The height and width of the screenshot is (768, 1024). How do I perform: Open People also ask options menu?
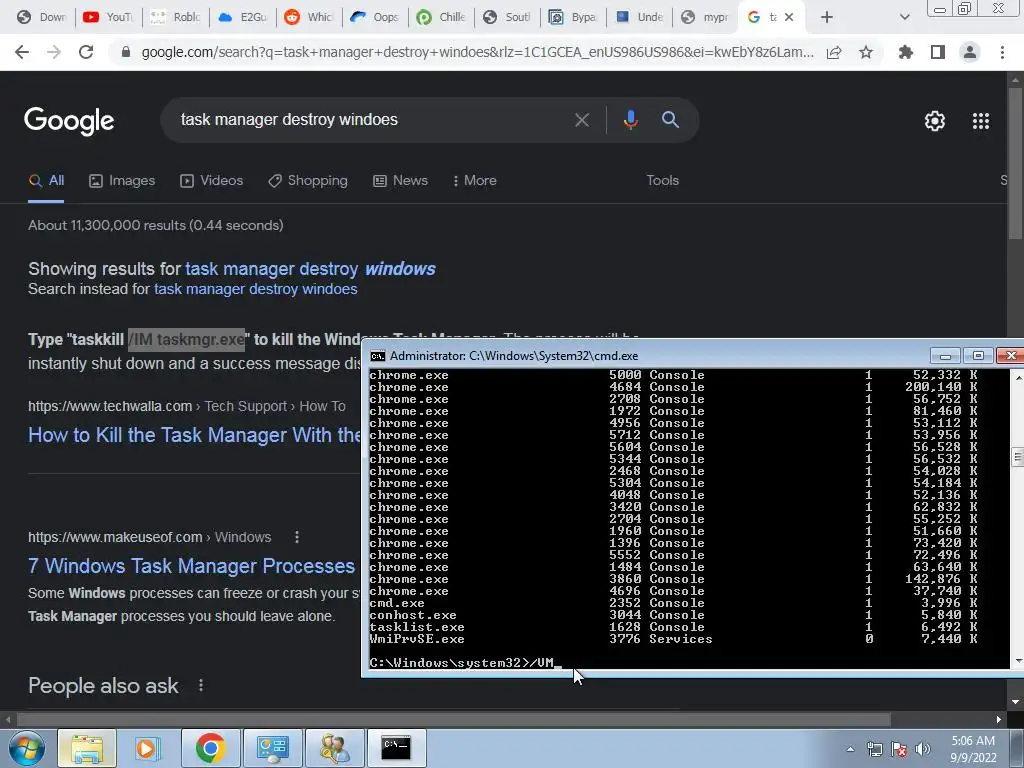[x=201, y=685]
